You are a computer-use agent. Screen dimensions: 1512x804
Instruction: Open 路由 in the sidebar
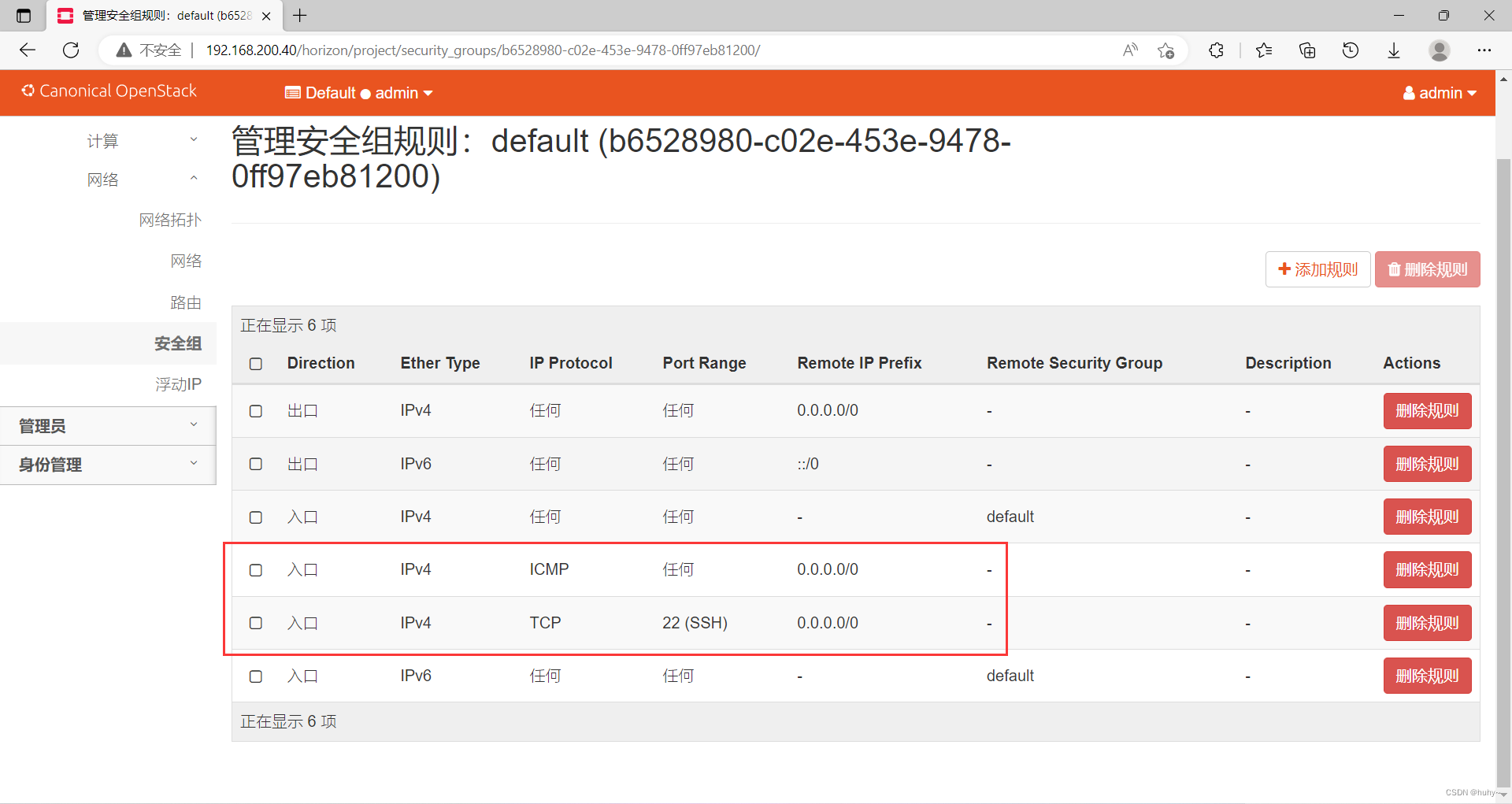(x=186, y=302)
